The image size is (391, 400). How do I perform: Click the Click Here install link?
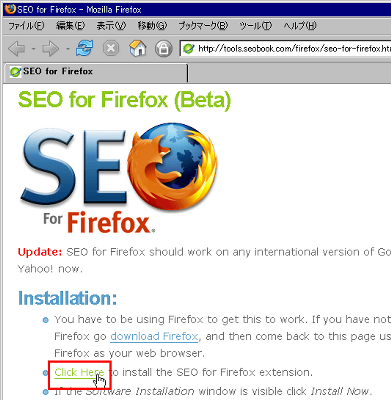click(79, 372)
